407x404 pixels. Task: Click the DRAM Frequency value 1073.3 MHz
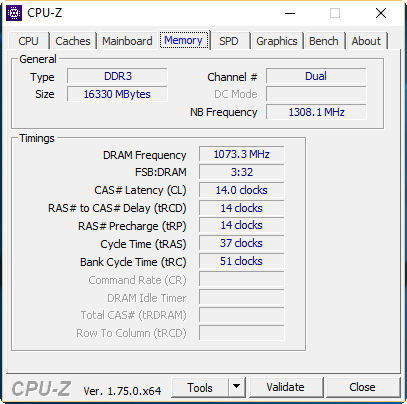click(242, 154)
